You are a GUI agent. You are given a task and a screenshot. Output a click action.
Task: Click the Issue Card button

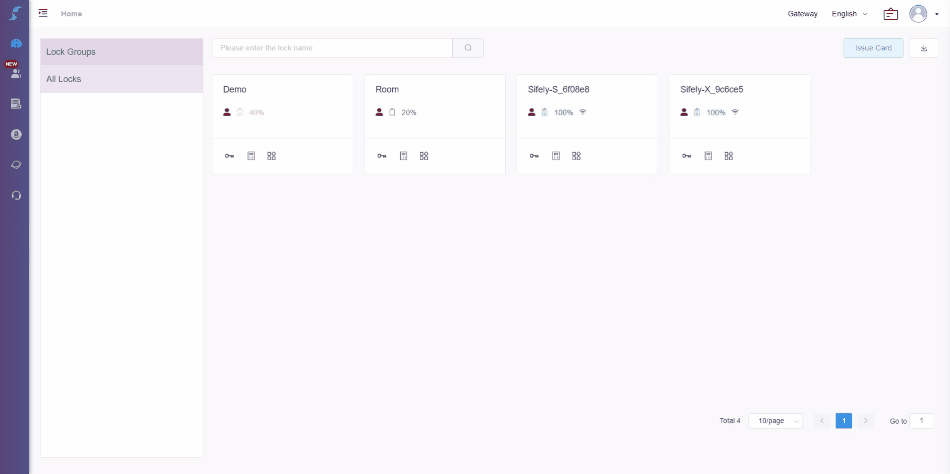(874, 48)
